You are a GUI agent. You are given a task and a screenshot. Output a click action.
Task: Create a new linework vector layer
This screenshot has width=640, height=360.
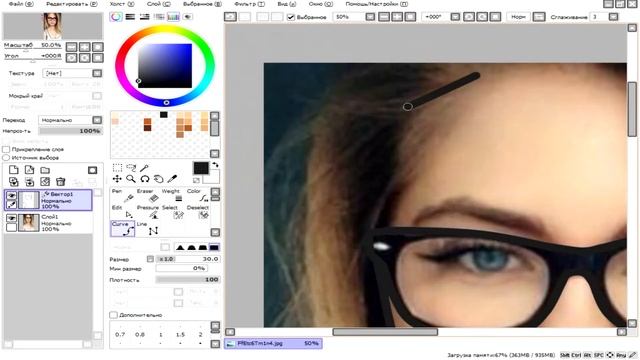click(29, 170)
